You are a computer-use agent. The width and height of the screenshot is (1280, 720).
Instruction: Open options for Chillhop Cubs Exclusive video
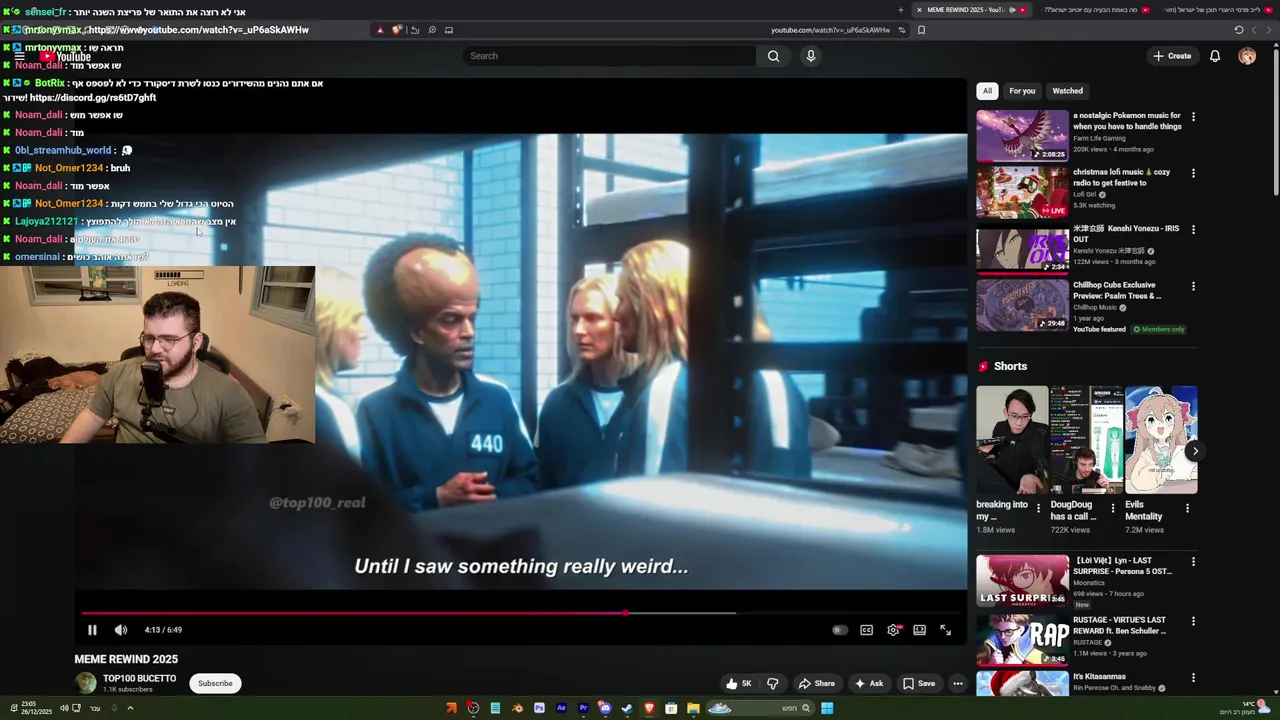[1193, 286]
